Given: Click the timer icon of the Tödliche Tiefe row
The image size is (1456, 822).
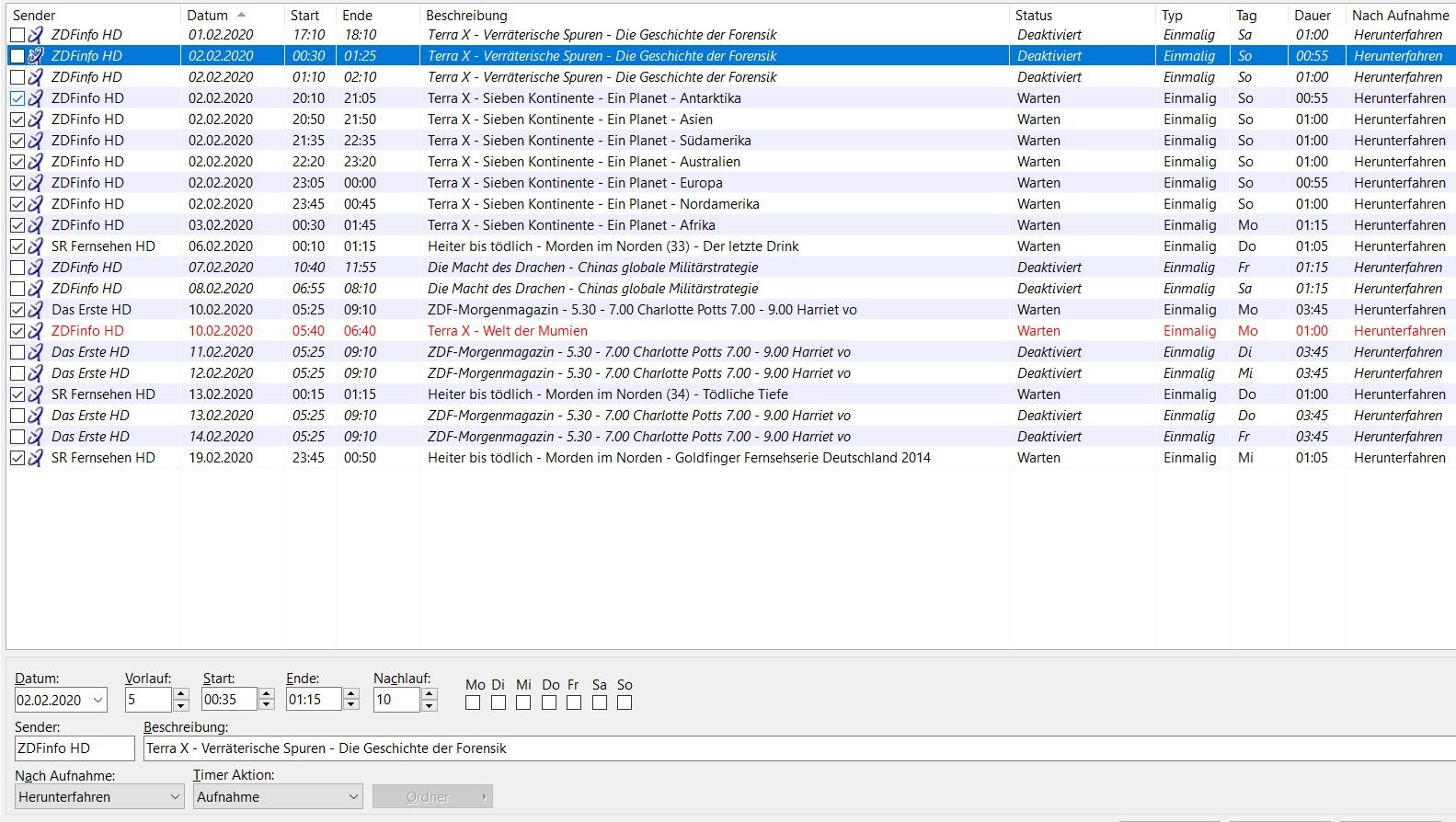Looking at the screenshot, I should point(36,394).
